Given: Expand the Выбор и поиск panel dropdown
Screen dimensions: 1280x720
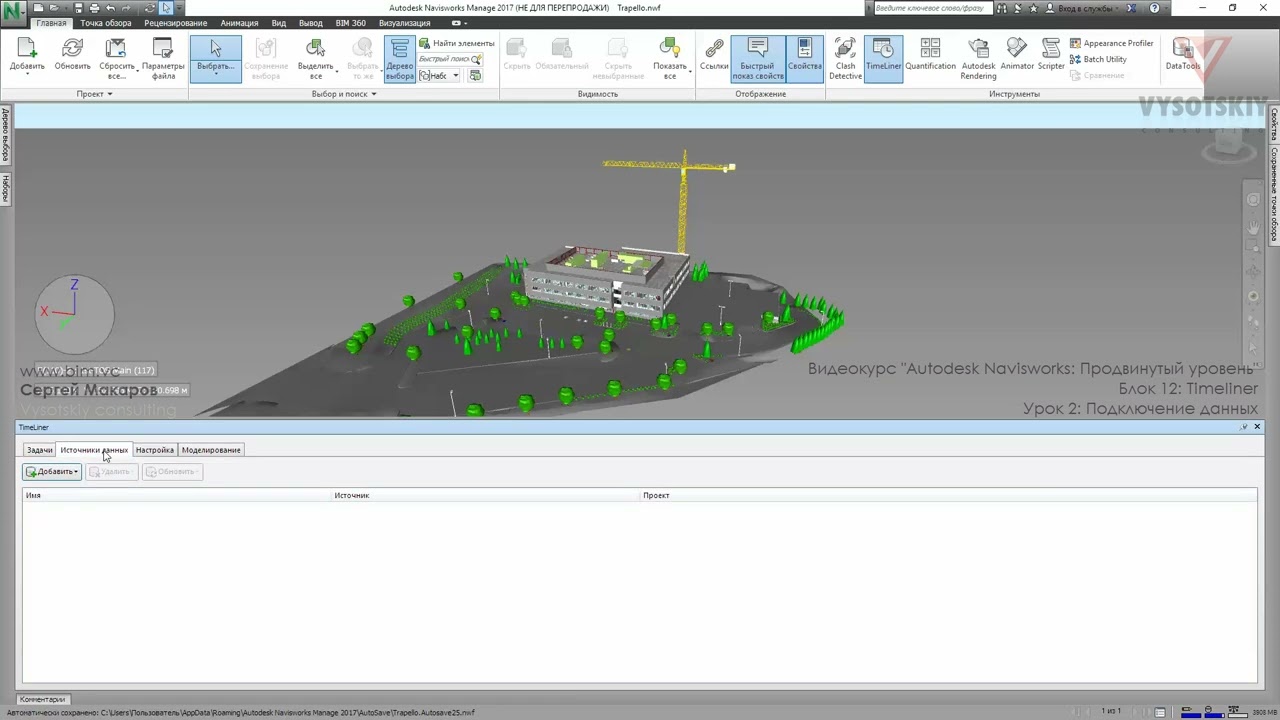Looking at the screenshot, I should (344, 94).
